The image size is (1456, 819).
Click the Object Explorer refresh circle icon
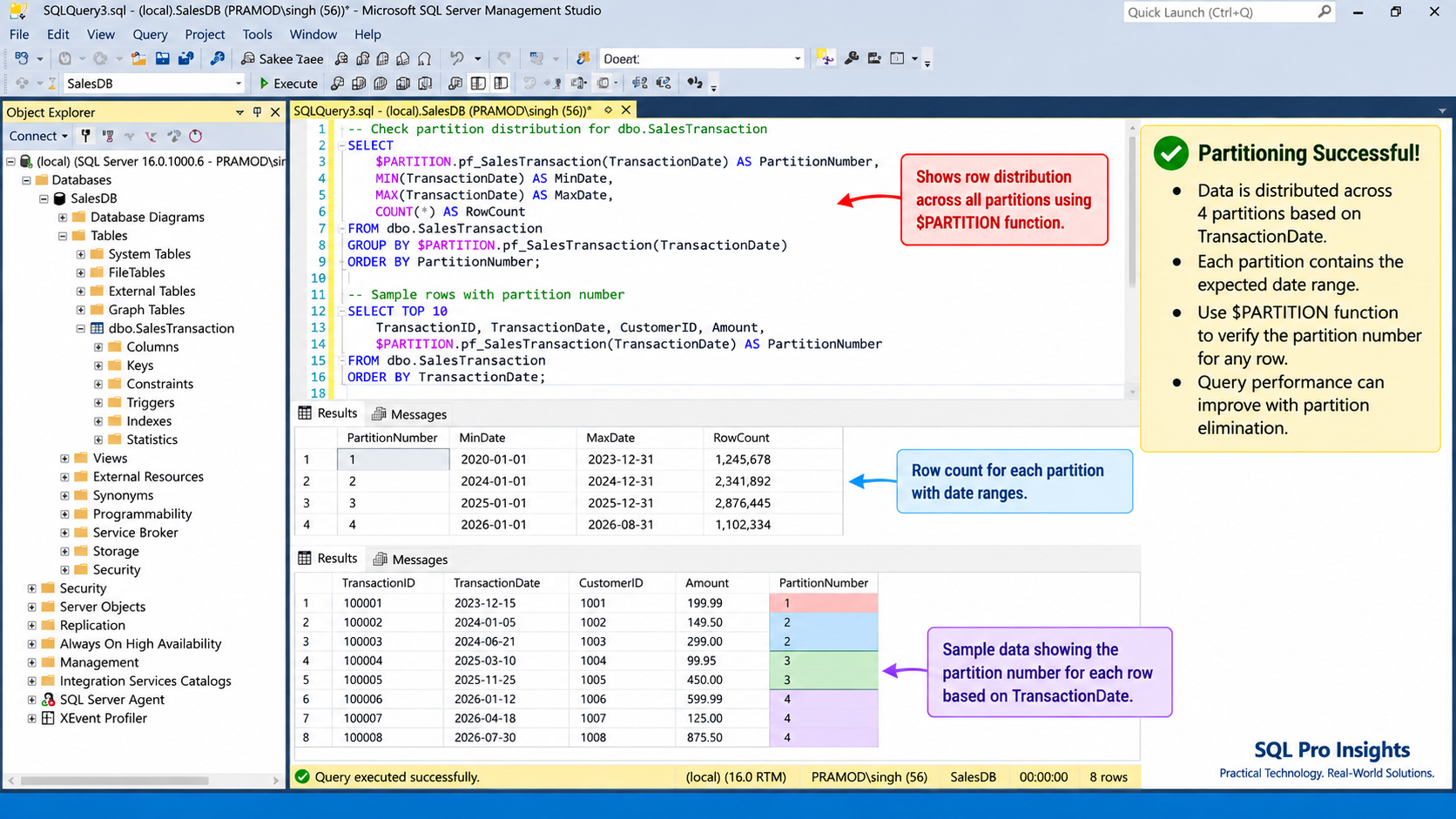pyautogui.click(x=196, y=136)
